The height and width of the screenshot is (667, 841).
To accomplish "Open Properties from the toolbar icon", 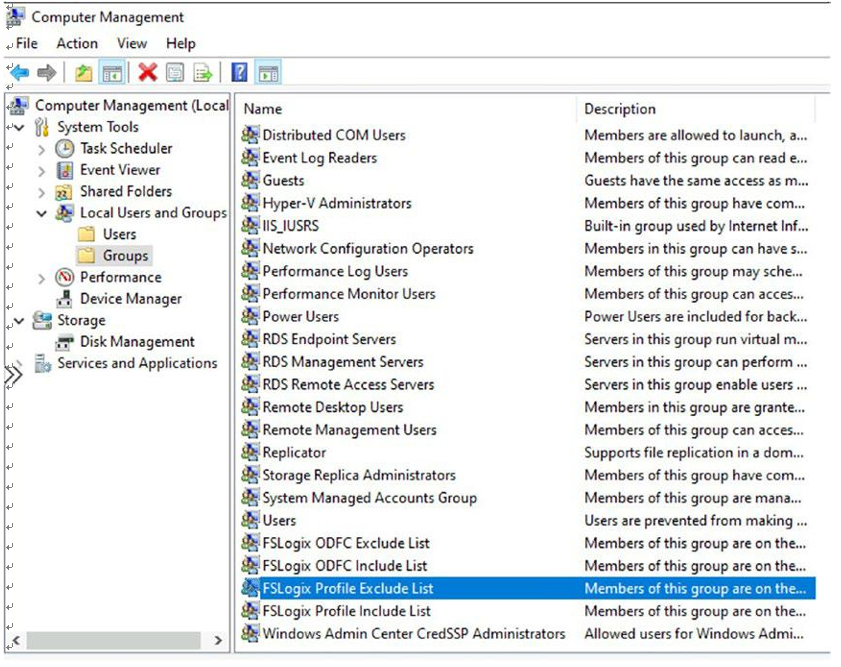I will pos(175,72).
